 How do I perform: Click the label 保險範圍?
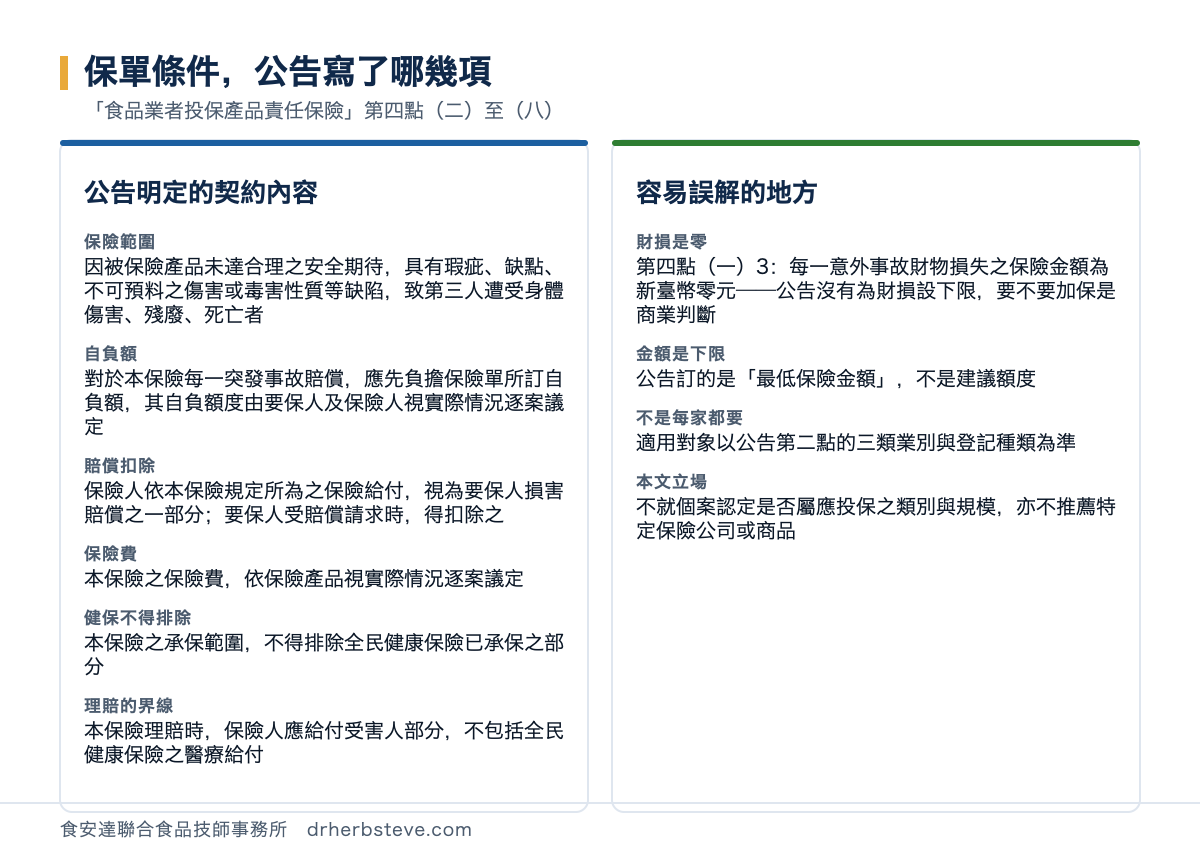[119, 242]
